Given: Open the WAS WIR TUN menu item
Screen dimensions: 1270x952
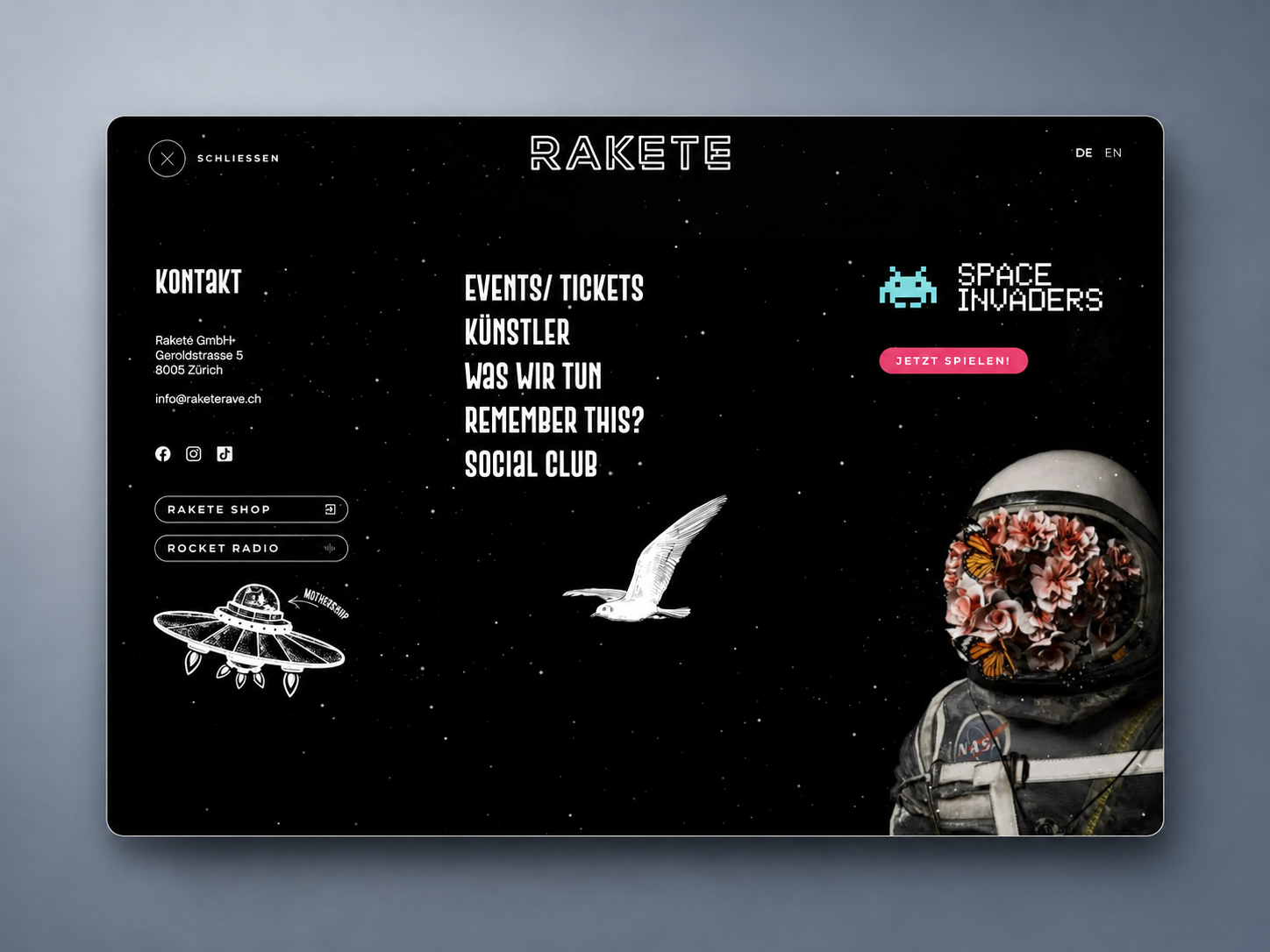Looking at the screenshot, I should click(533, 376).
